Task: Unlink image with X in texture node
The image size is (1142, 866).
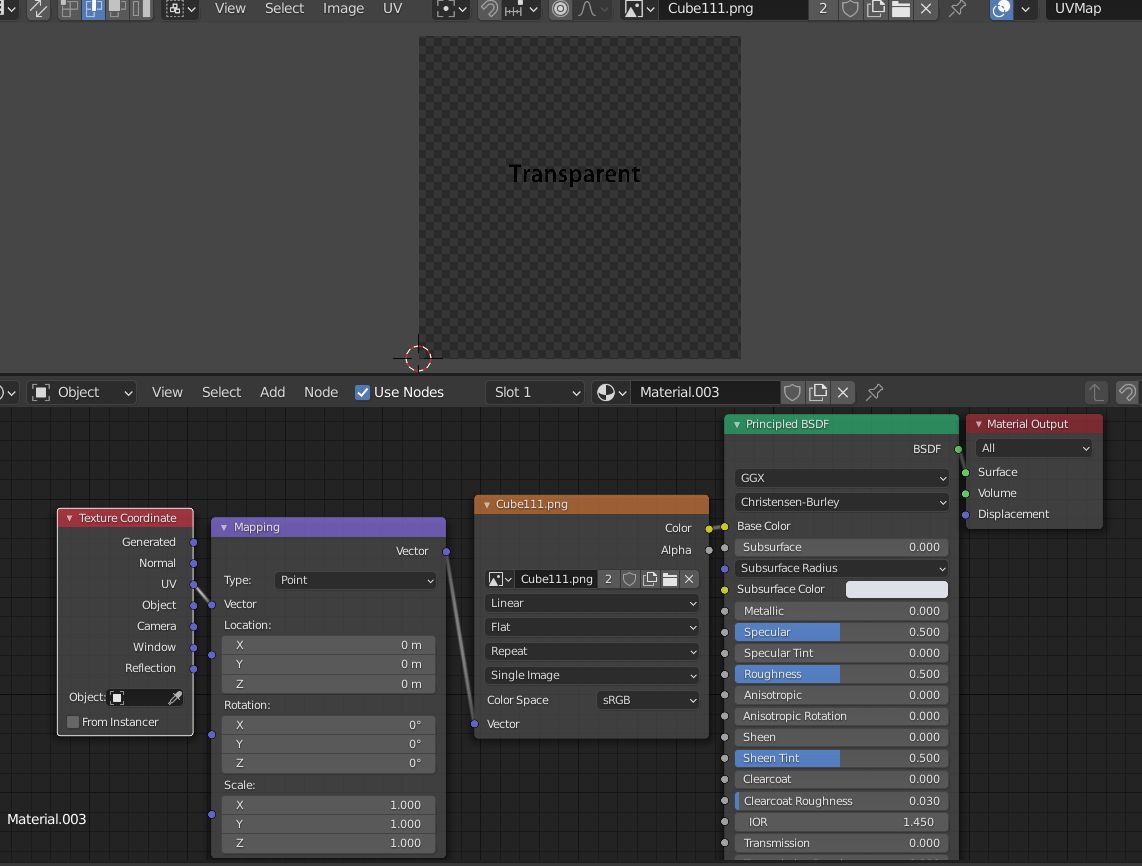Action: pos(689,579)
